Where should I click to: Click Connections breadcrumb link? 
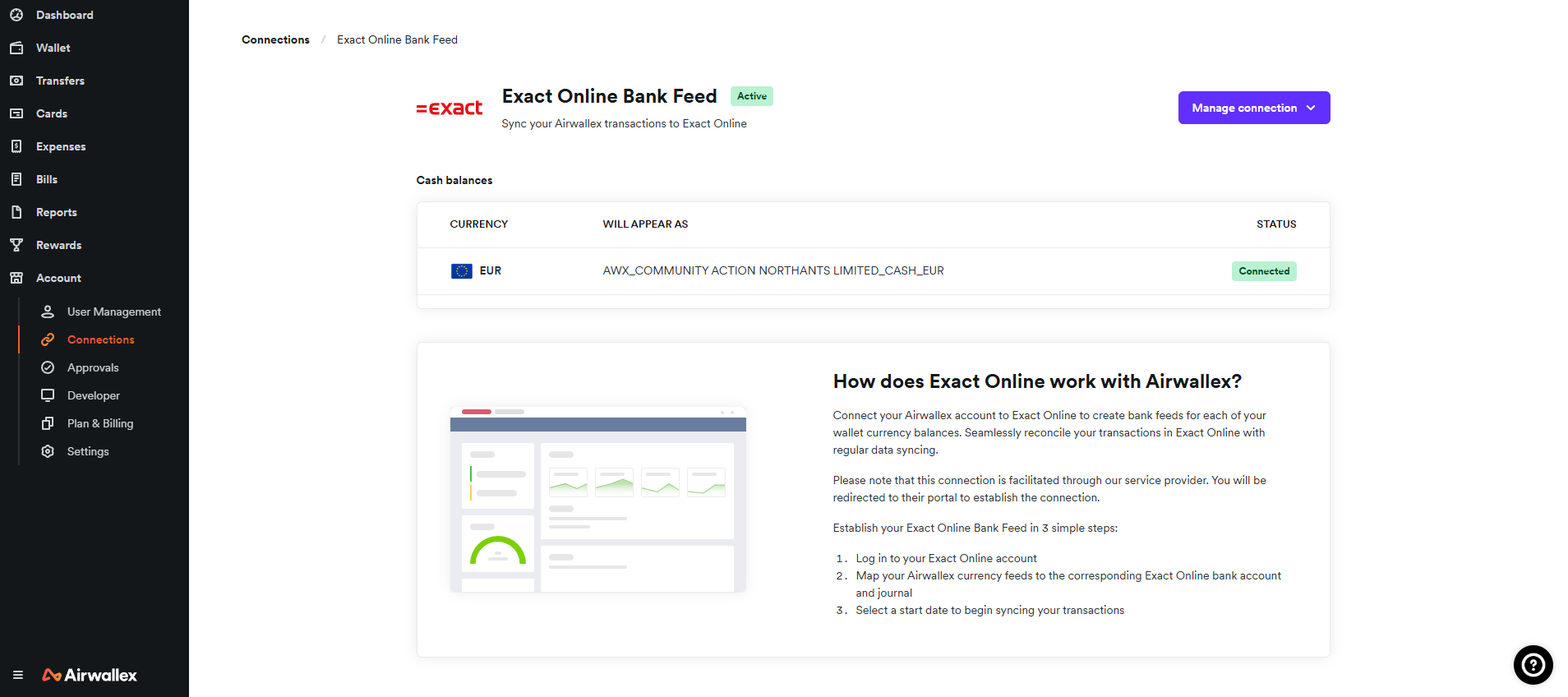point(275,39)
